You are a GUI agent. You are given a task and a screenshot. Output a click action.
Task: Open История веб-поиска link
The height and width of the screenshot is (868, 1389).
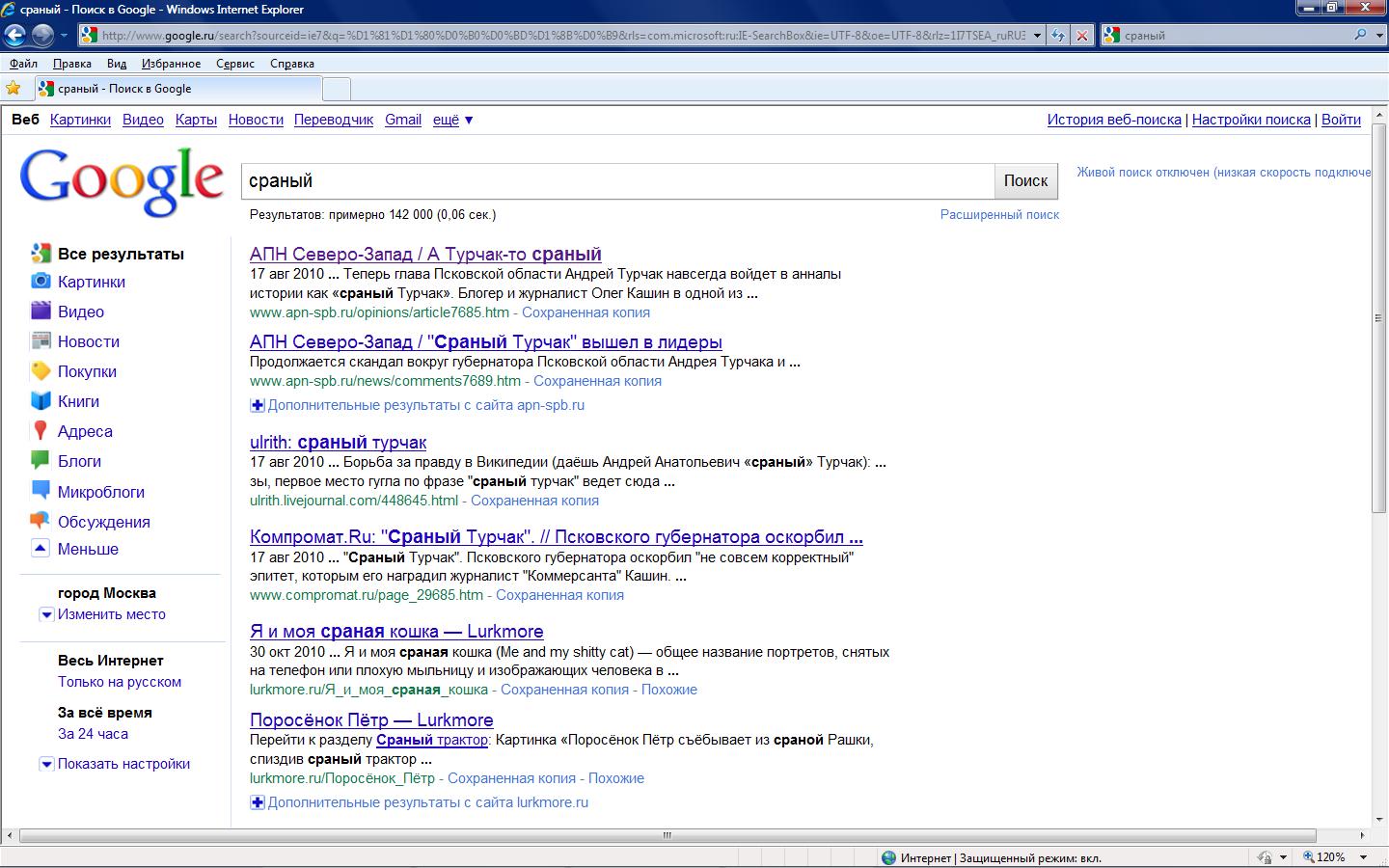1114,120
